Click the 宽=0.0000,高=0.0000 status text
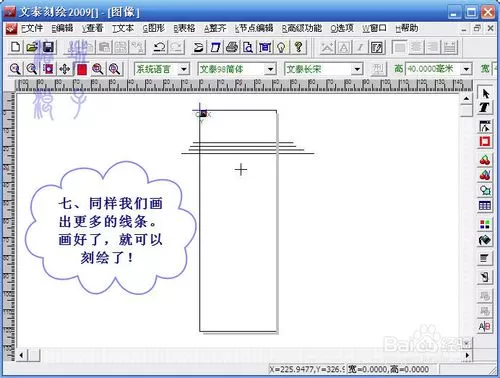This screenshot has height=378, width=500. pos(388,369)
